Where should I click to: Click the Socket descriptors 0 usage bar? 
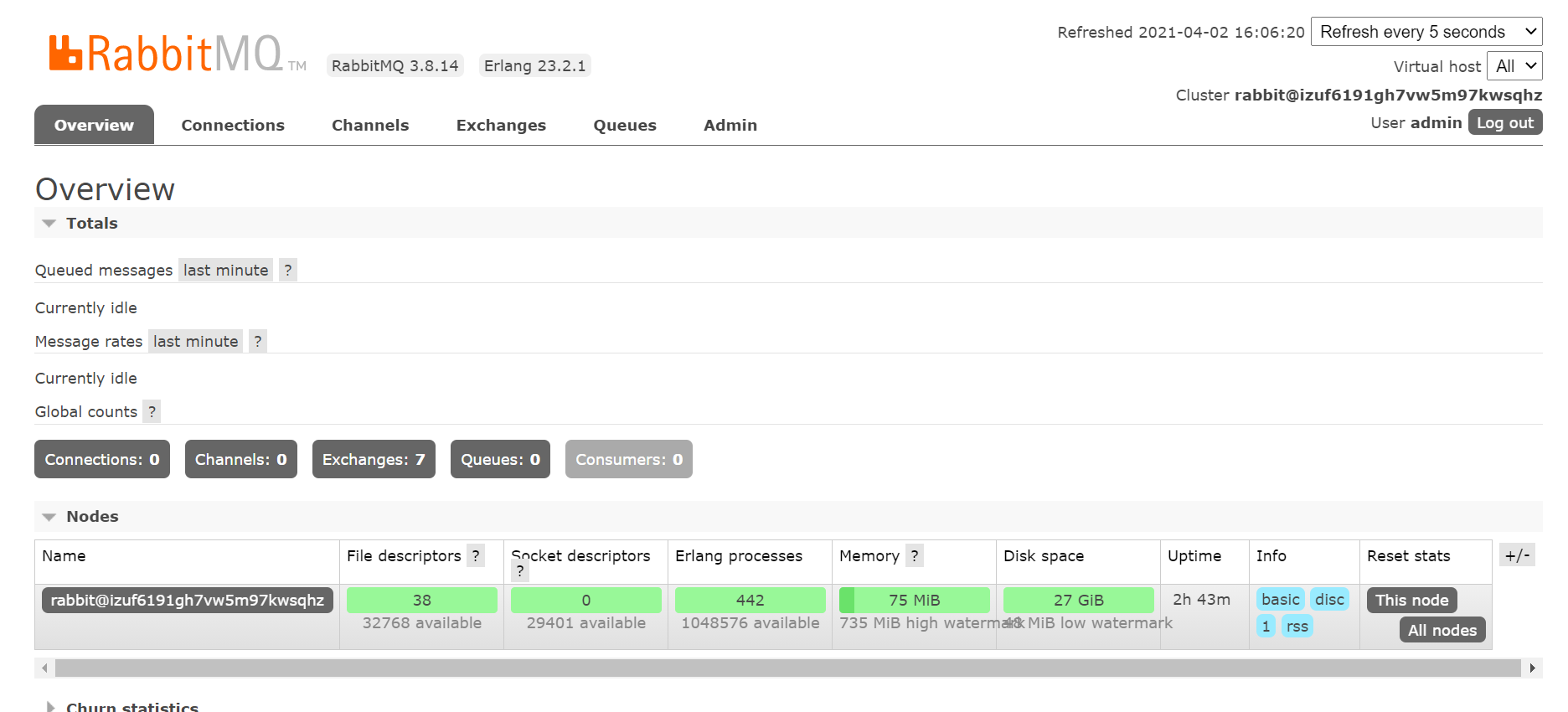(x=586, y=600)
